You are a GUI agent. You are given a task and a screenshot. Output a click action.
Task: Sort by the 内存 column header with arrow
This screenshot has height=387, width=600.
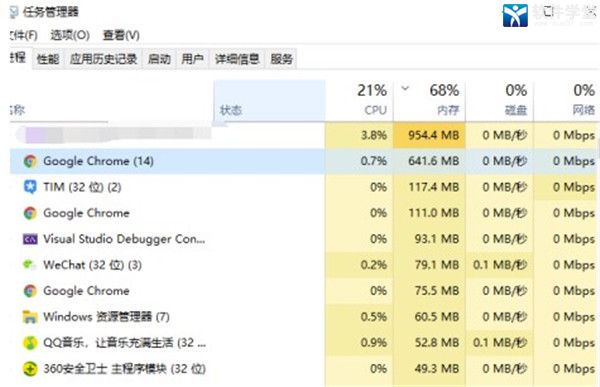click(429, 100)
